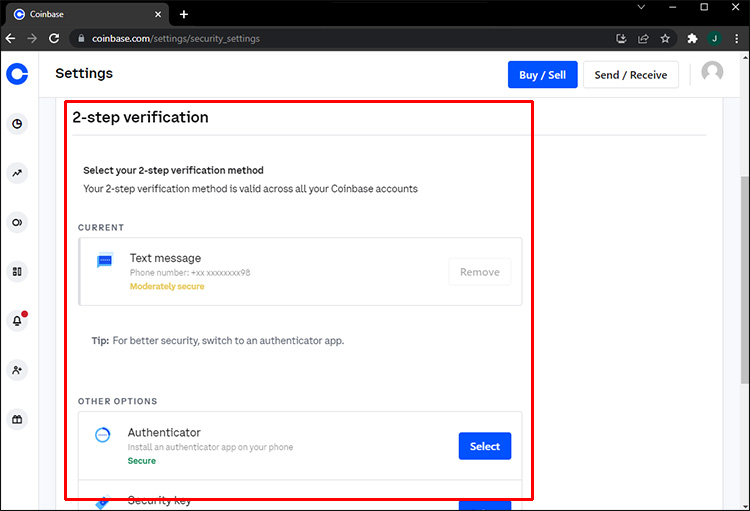The width and height of the screenshot is (750, 511).
Task: Open a new browser tab
Action: [184, 14]
